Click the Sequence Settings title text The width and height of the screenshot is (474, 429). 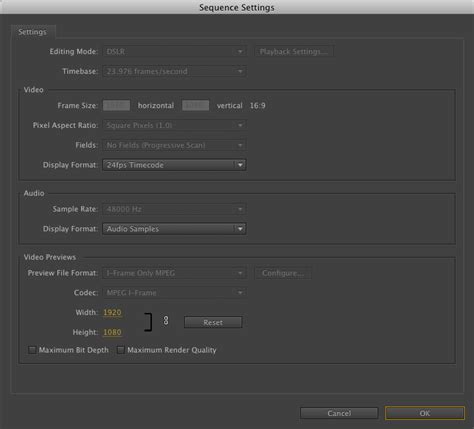tap(237, 7)
